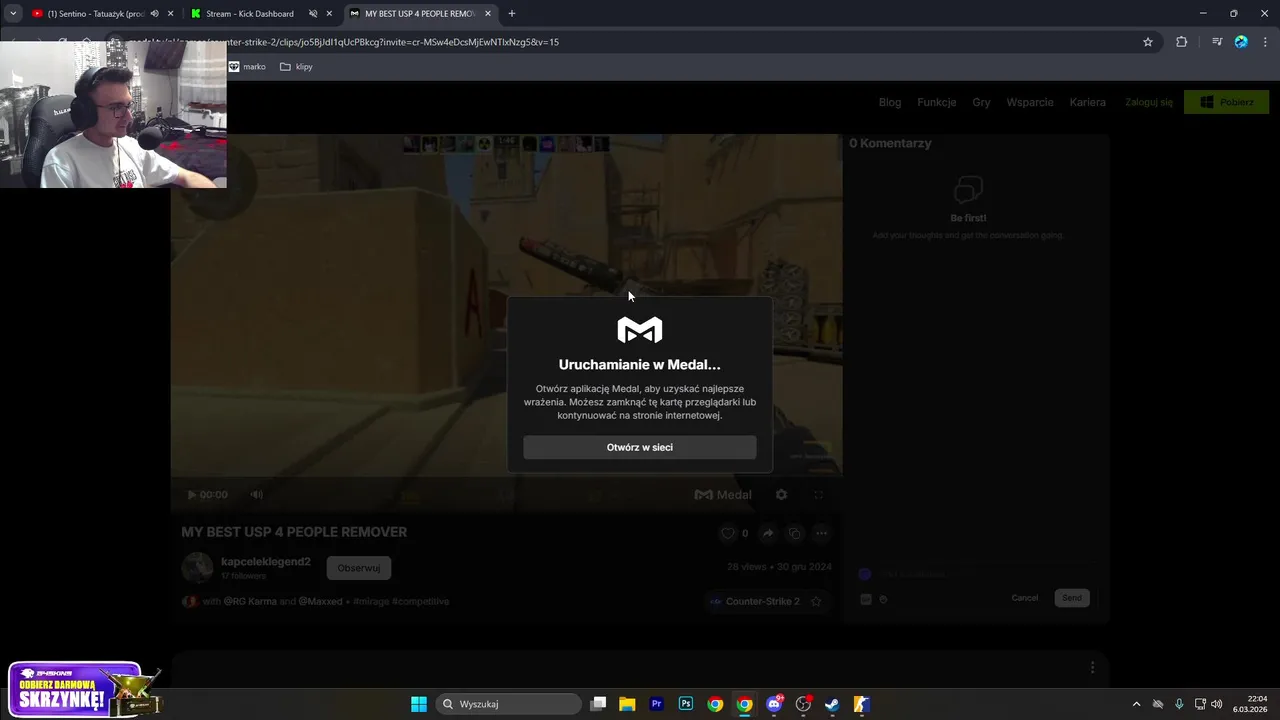Open Task View on the taskbar
This screenshot has width=1280, height=720.
598,704
